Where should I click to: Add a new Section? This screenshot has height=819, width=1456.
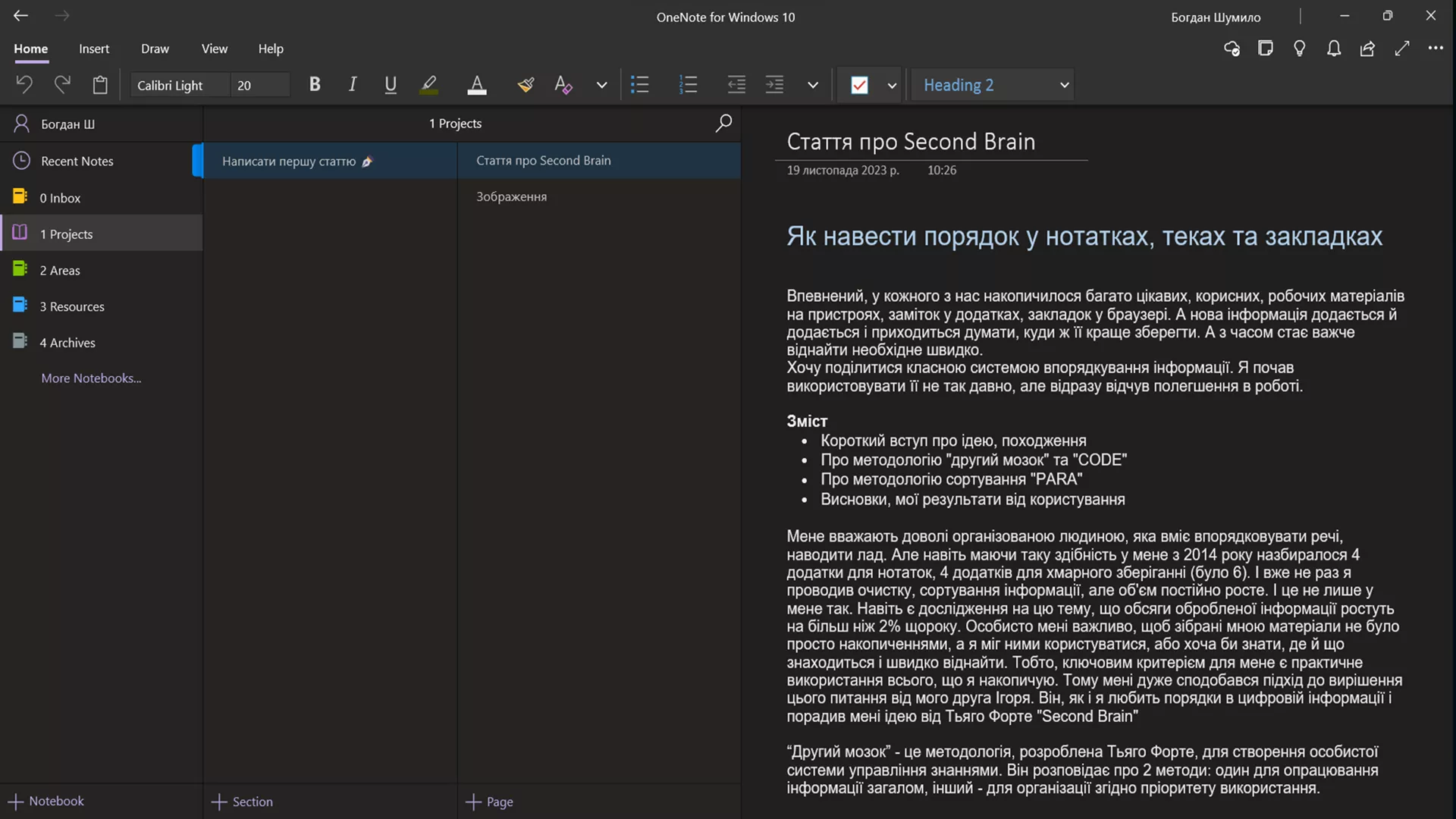pos(241,802)
